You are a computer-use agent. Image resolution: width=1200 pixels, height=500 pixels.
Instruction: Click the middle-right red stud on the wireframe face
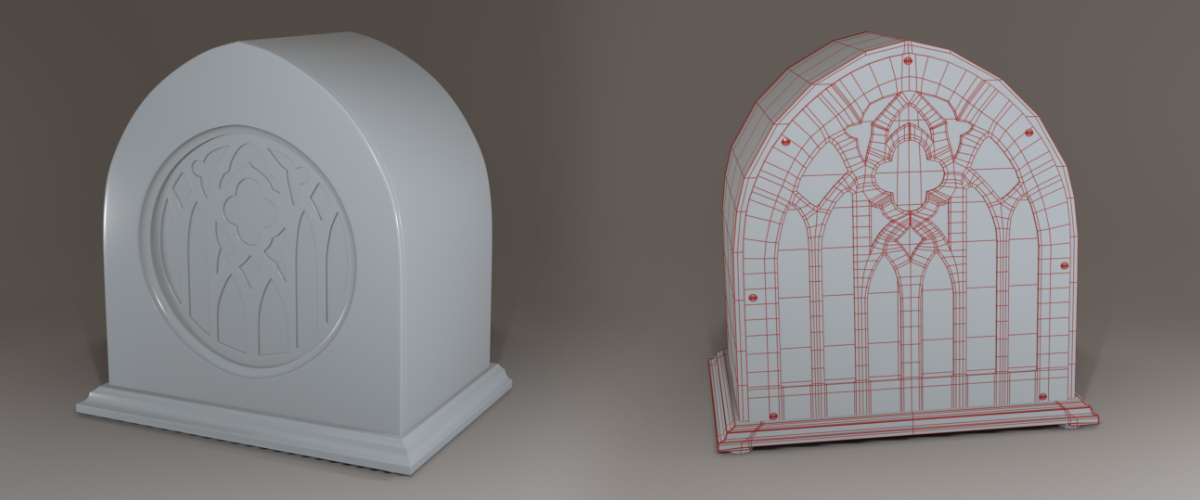tap(1064, 265)
